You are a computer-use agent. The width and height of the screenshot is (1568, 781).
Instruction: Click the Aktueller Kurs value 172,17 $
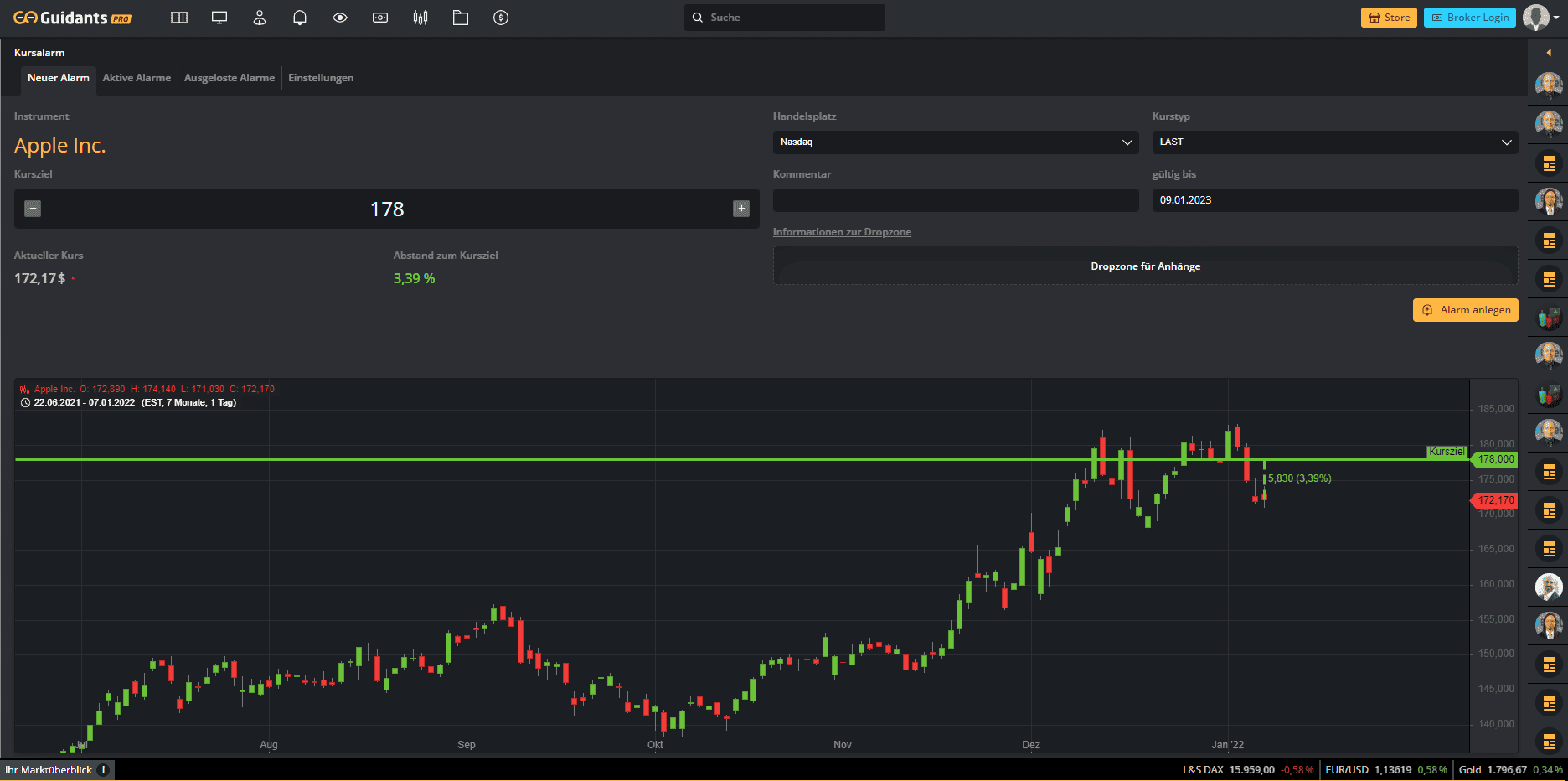tap(39, 278)
